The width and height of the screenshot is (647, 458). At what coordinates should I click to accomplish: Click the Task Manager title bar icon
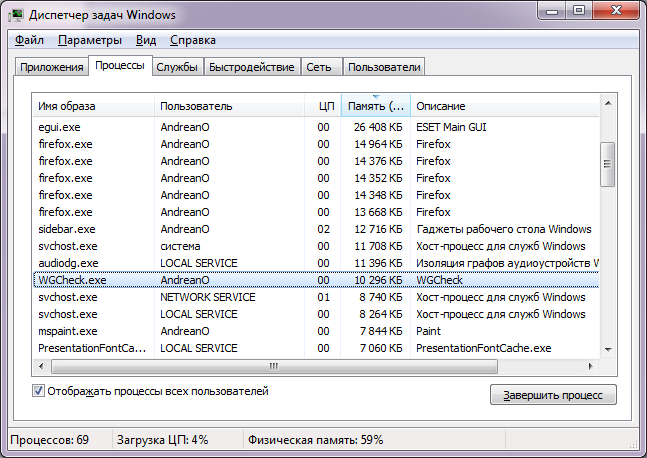click(x=16, y=15)
